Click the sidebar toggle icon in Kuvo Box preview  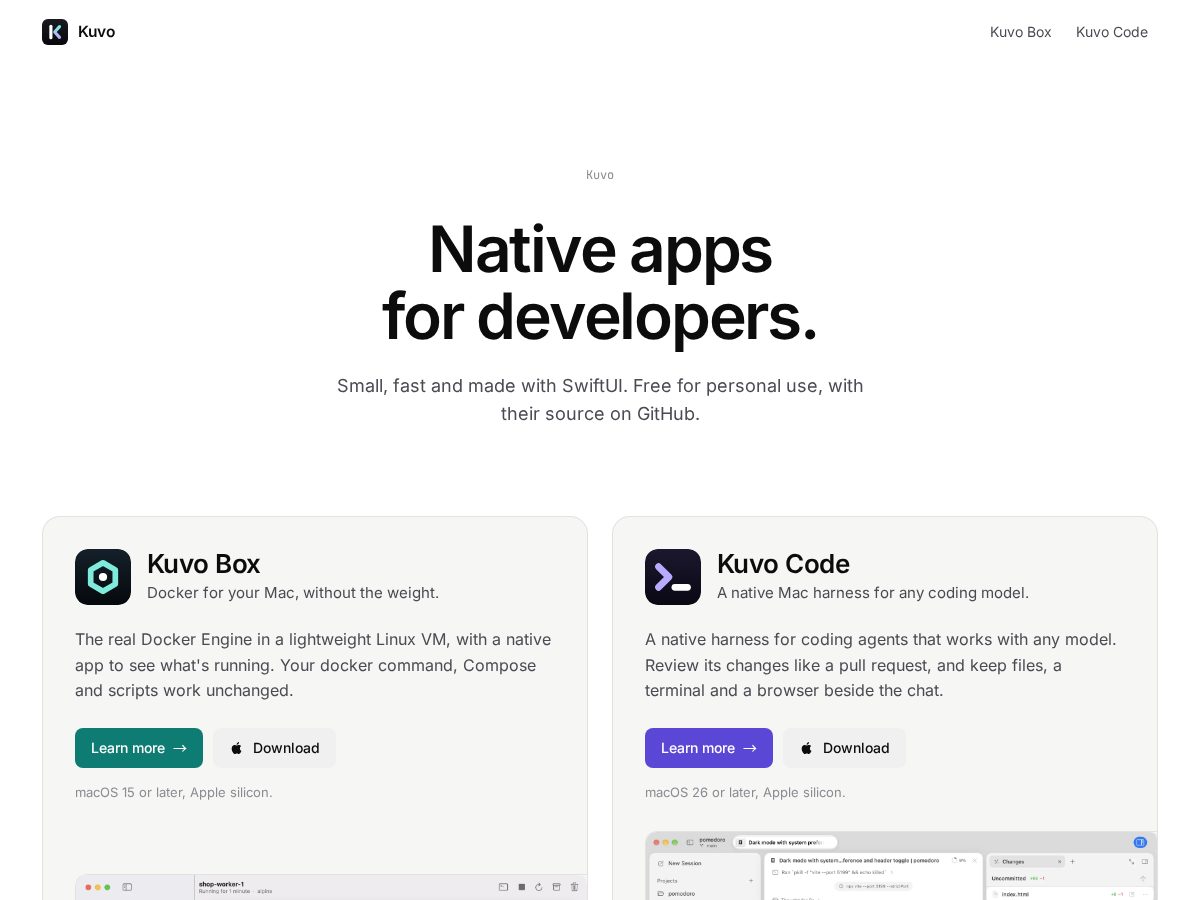[x=127, y=887]
